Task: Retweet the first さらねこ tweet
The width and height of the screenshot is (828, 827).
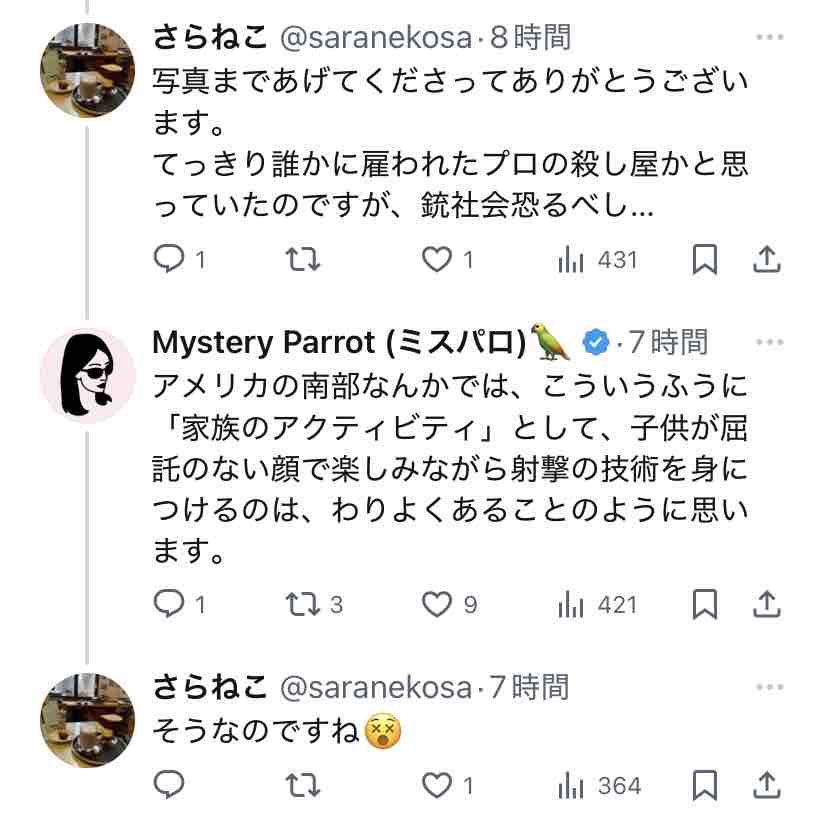Action: click(303, 259)
